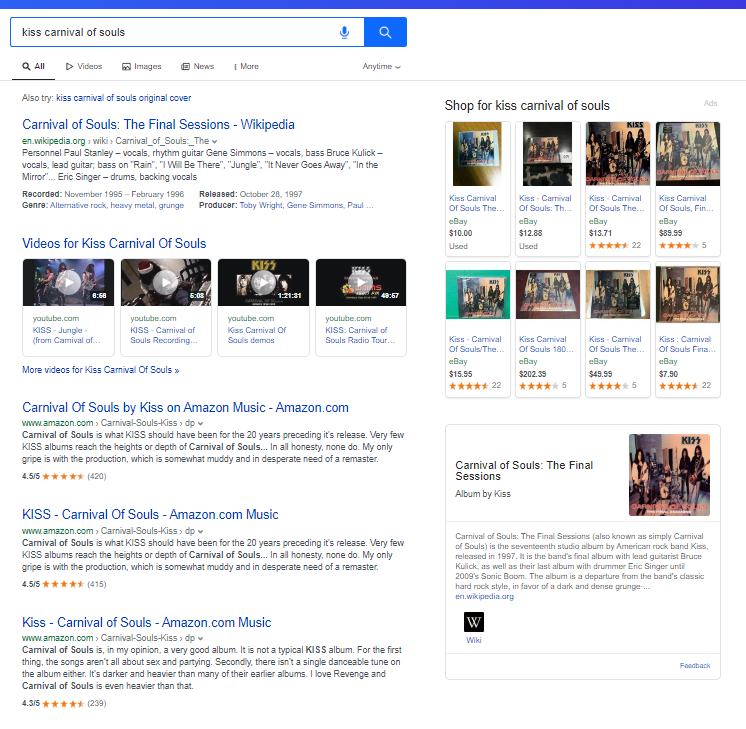
Task: Switch to the Images tab
Action: pyautogui.click(x=142, y=67)
